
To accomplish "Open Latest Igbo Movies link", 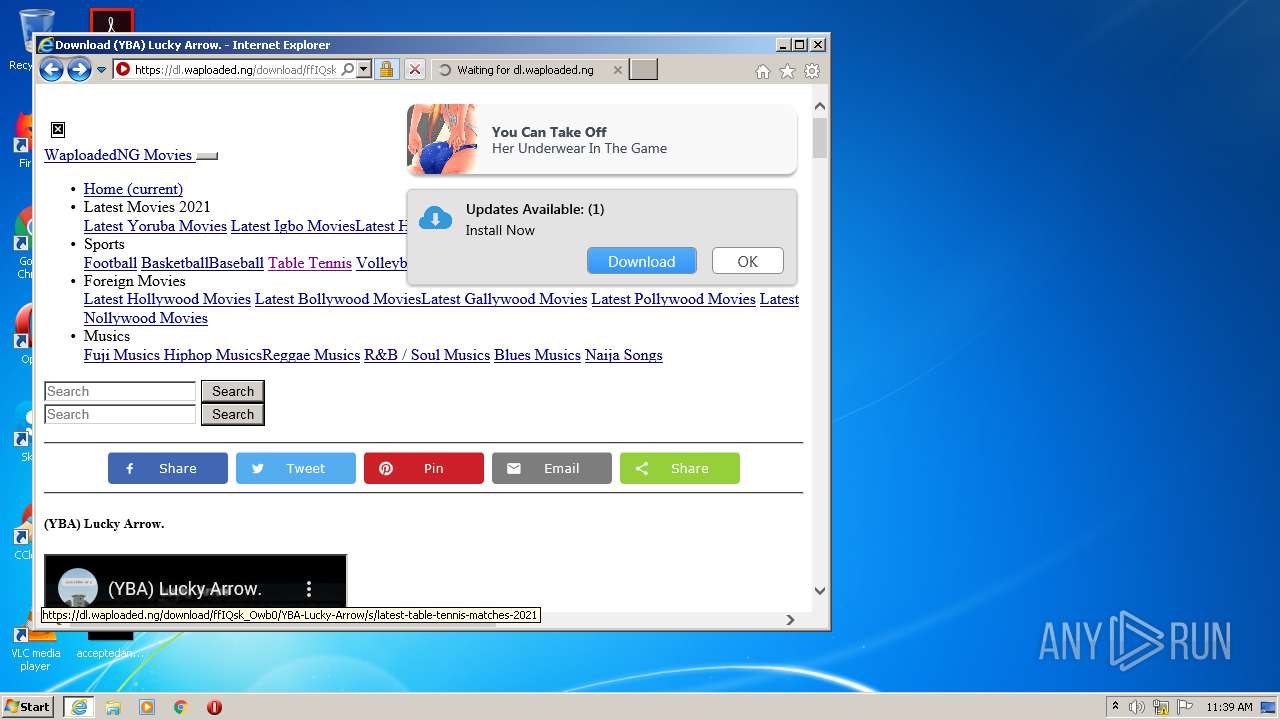I will pyautogui.click(x=293, y=226).
